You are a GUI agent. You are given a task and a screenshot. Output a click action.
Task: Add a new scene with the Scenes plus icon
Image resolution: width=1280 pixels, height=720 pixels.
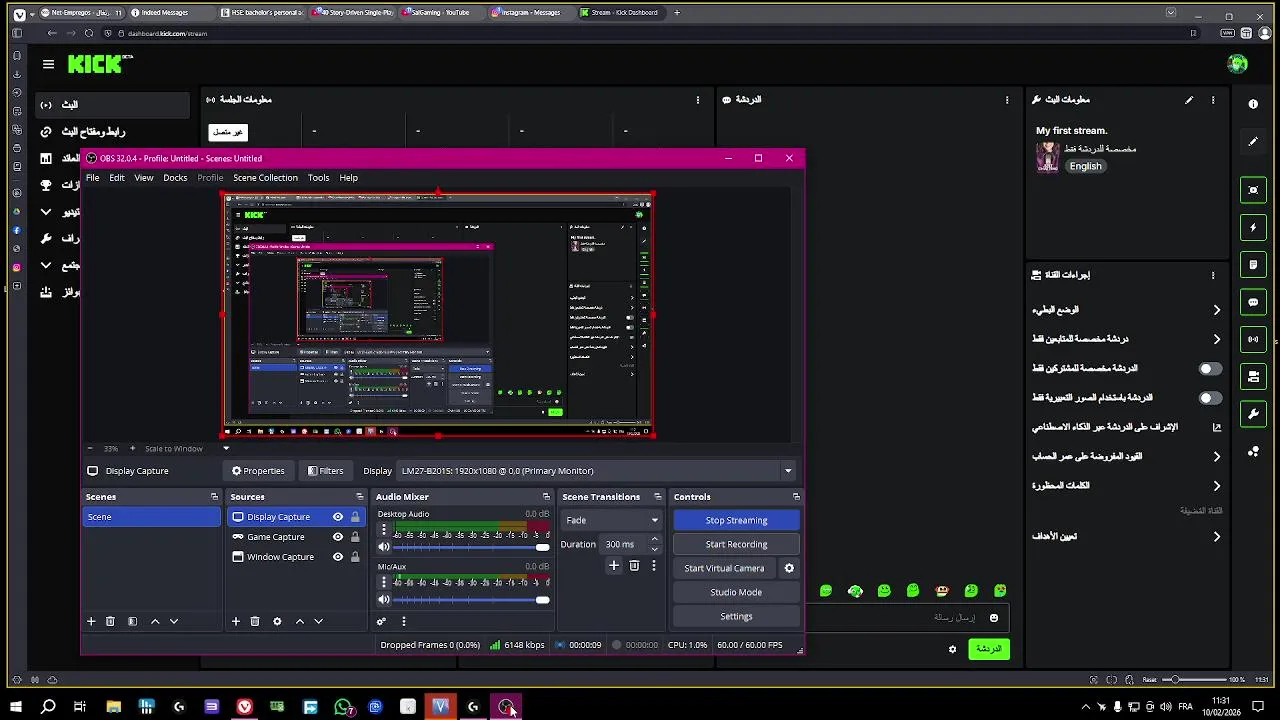91,621
